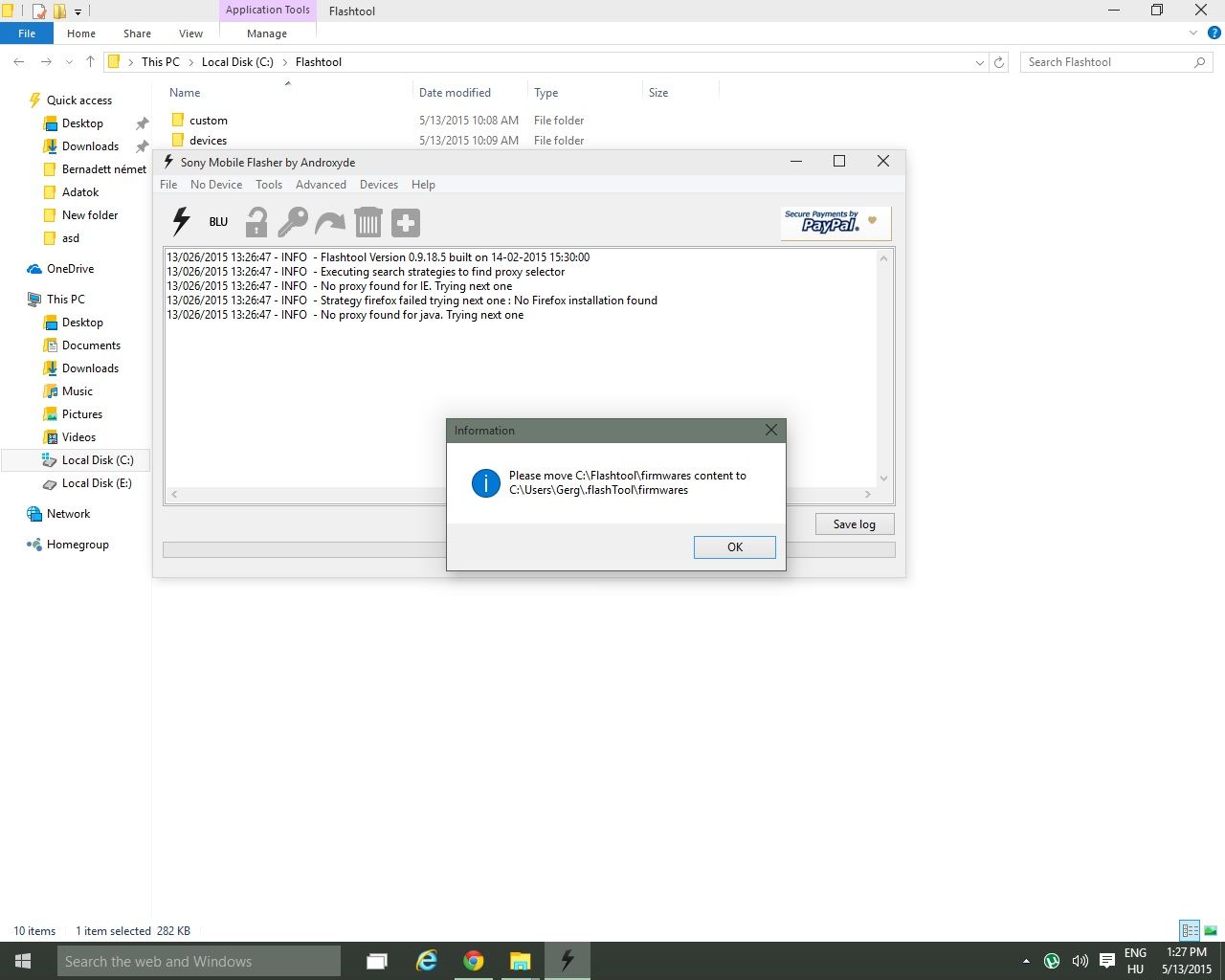Open Pictures under This PC
This screenshot has width=1225, height=980.
pos(82,414)
